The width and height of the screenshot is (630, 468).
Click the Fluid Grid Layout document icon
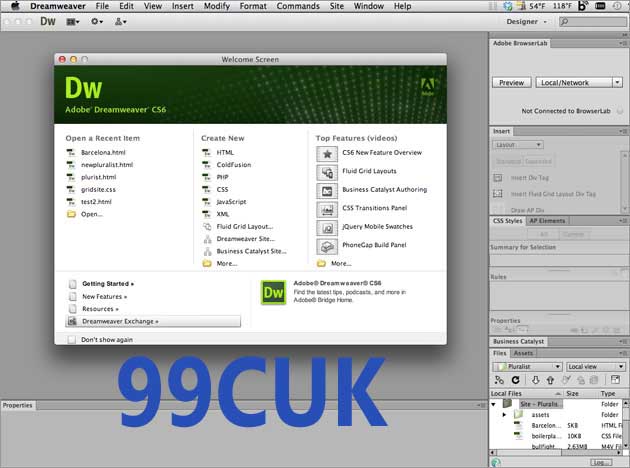[207, 227]
